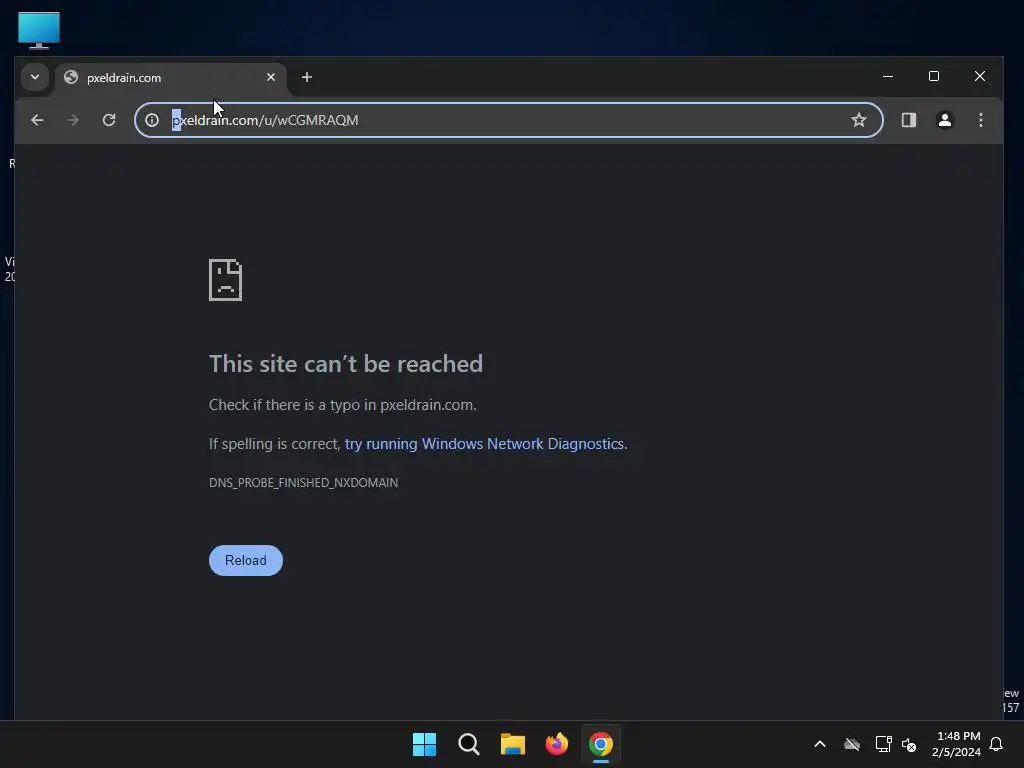Expand the tab search dropdown

[x=35, y=77]
